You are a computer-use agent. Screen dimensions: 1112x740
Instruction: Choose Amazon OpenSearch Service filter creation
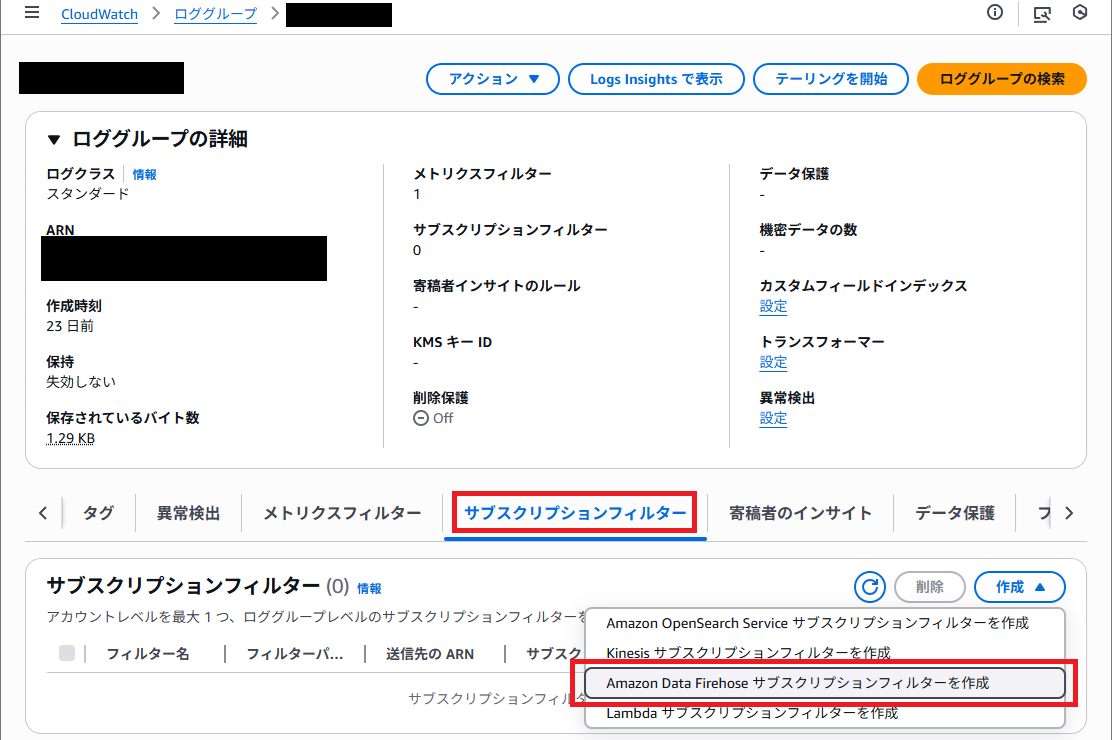[x=825, y=623]
